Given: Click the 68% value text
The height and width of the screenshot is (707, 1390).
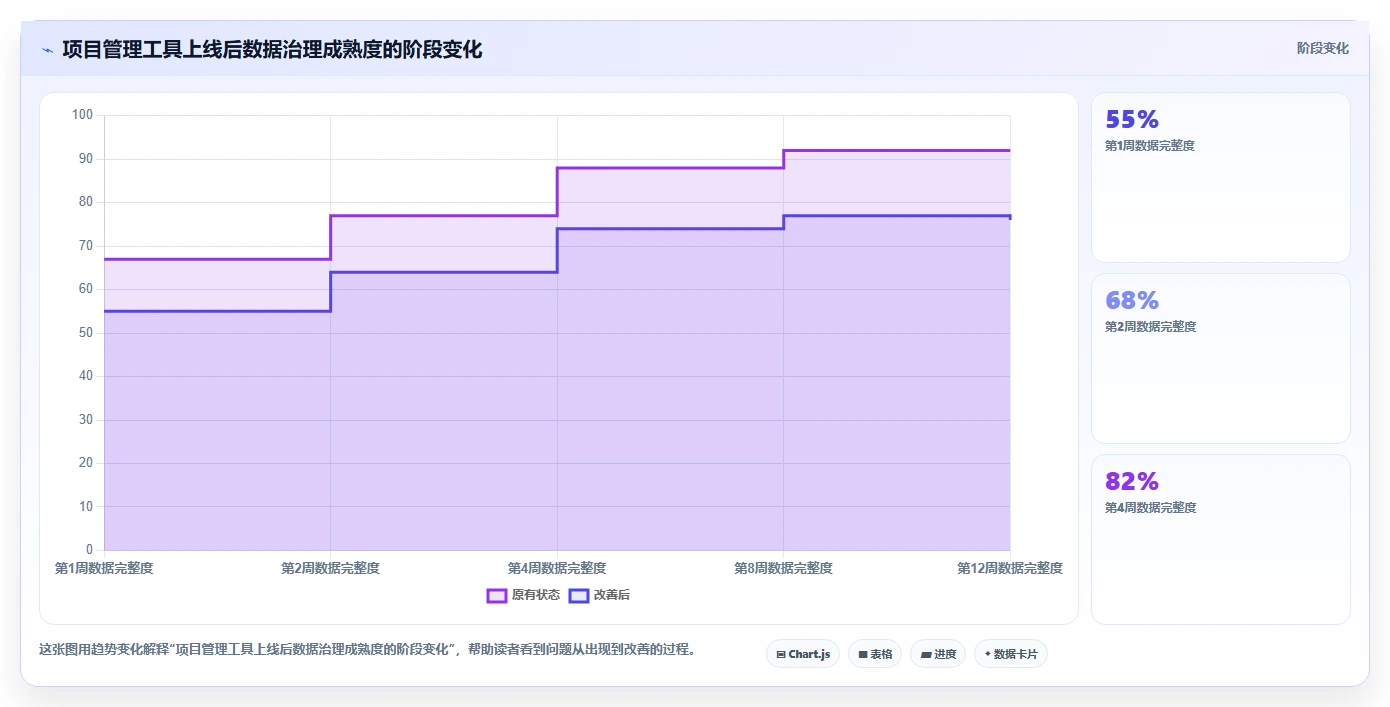Looking at the screenshot, I should coord(1132,300).
